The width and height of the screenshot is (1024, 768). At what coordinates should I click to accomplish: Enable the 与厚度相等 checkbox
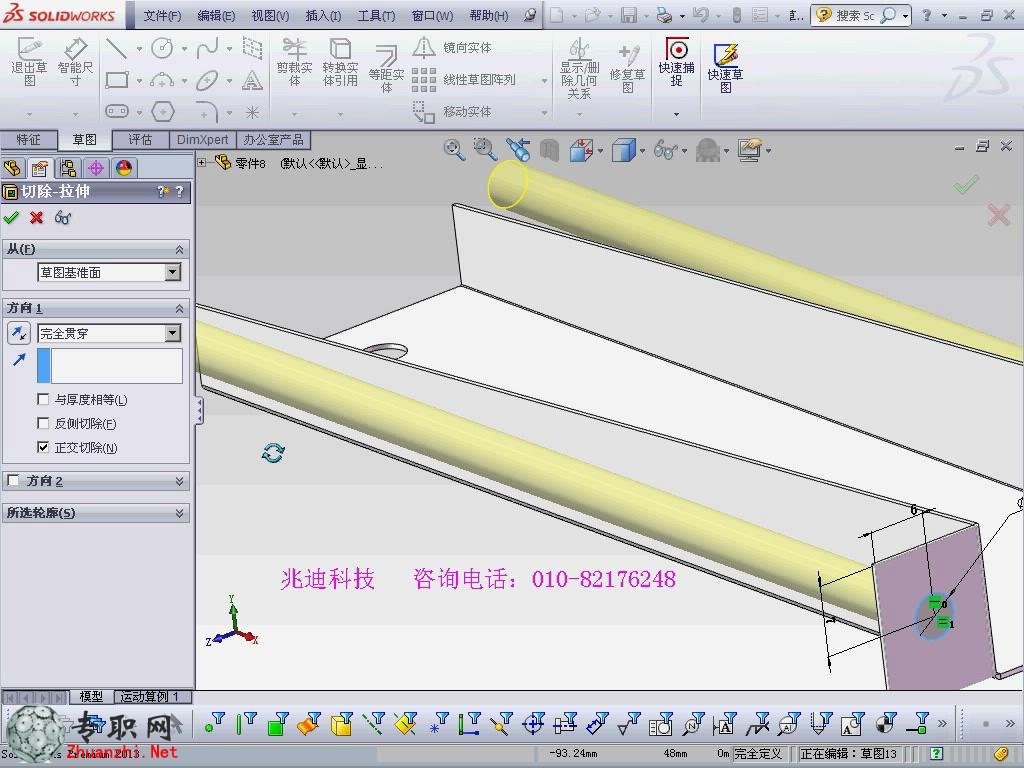coord(43,399)
